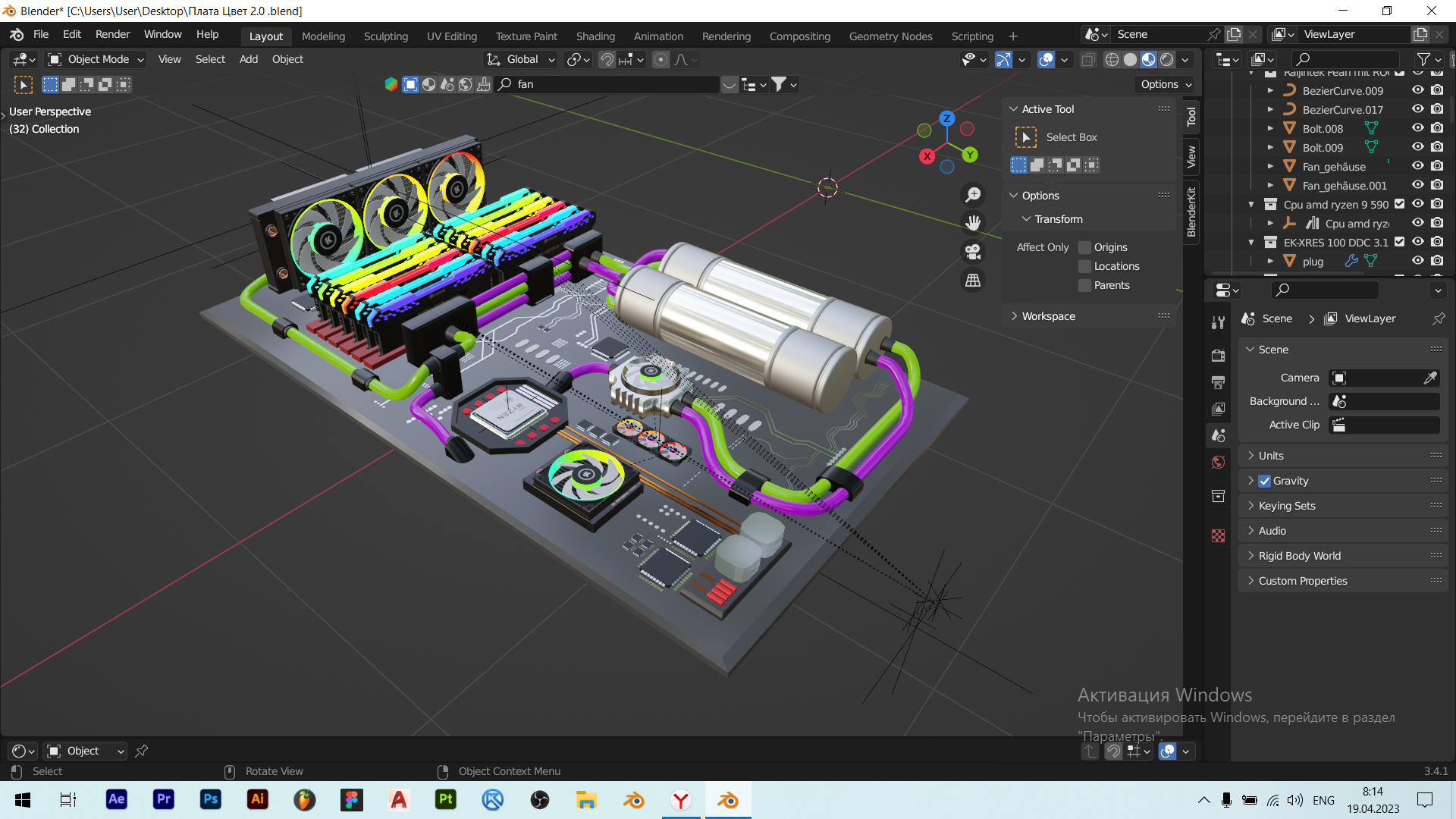Open Adobe After Effects from taskbar
The height and width of the screenshot is (819, 1456).
(117, 799)
